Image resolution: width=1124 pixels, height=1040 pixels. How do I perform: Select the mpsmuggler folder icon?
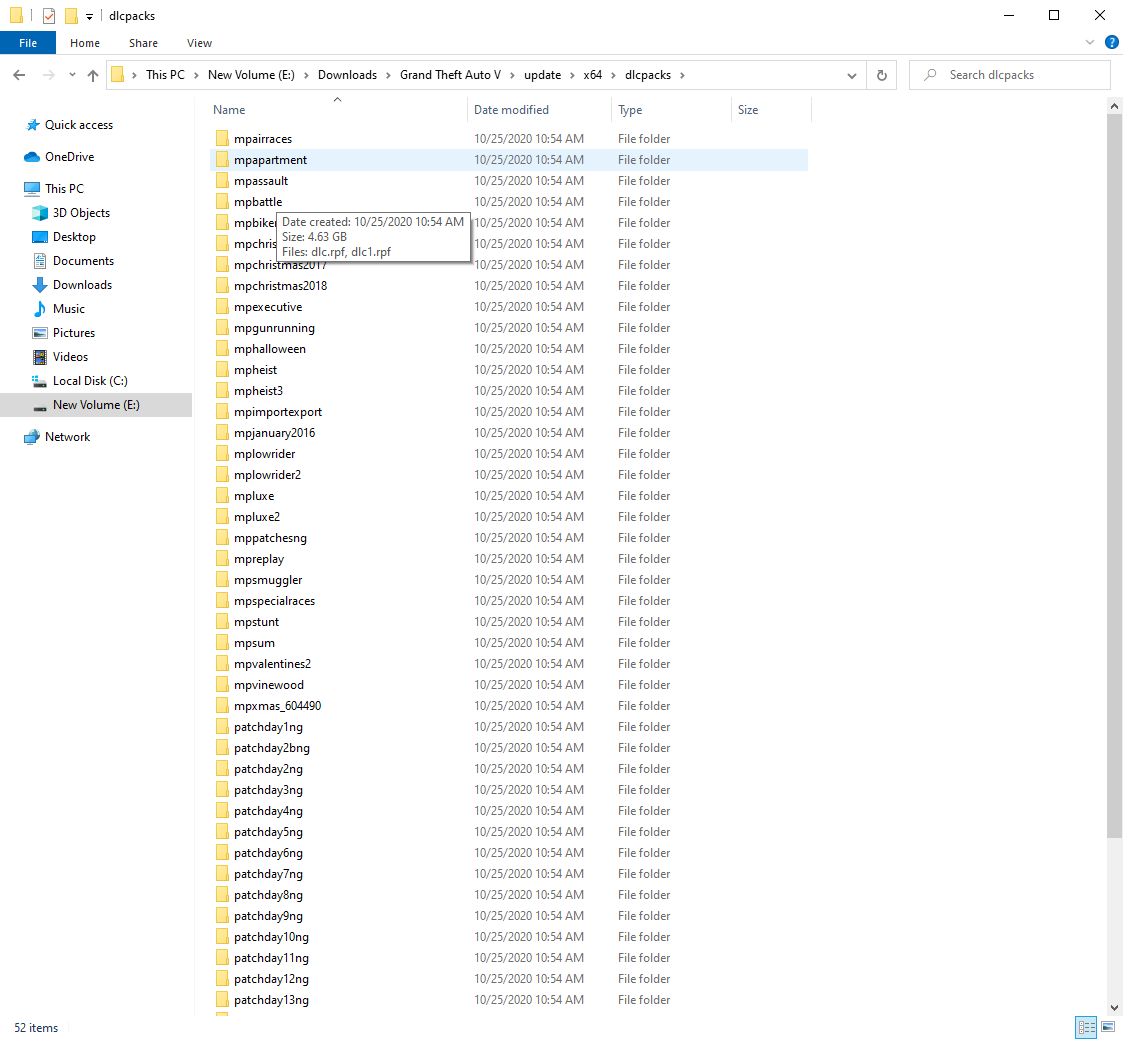point(222,579)
